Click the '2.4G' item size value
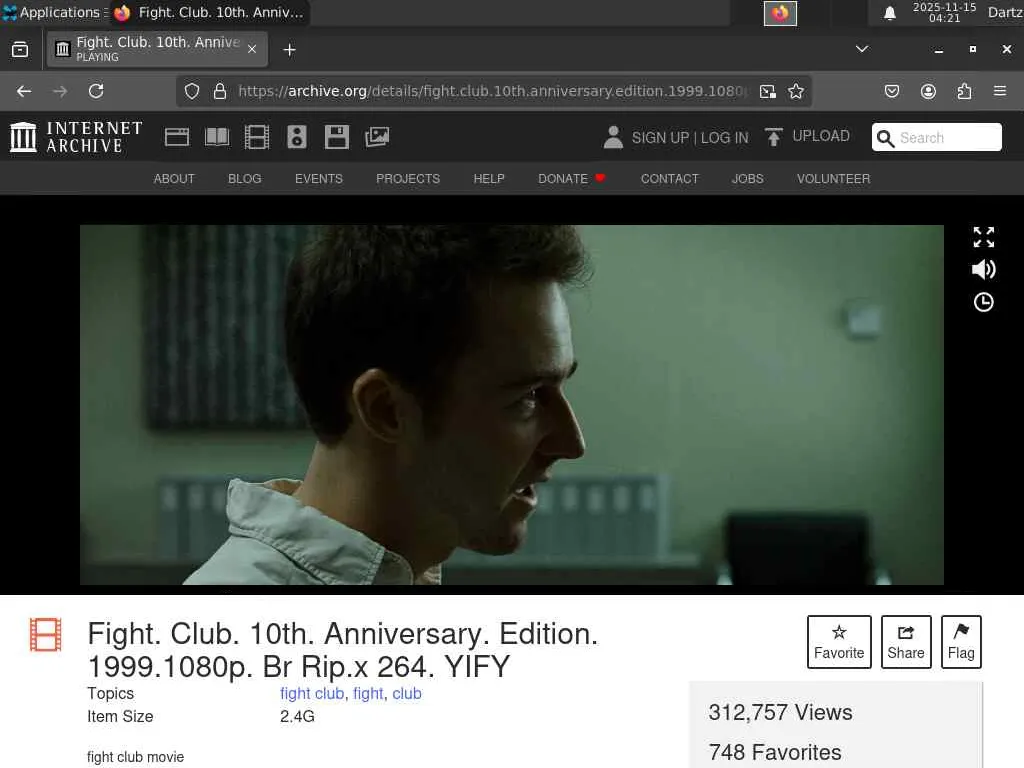 pos(297,716)
